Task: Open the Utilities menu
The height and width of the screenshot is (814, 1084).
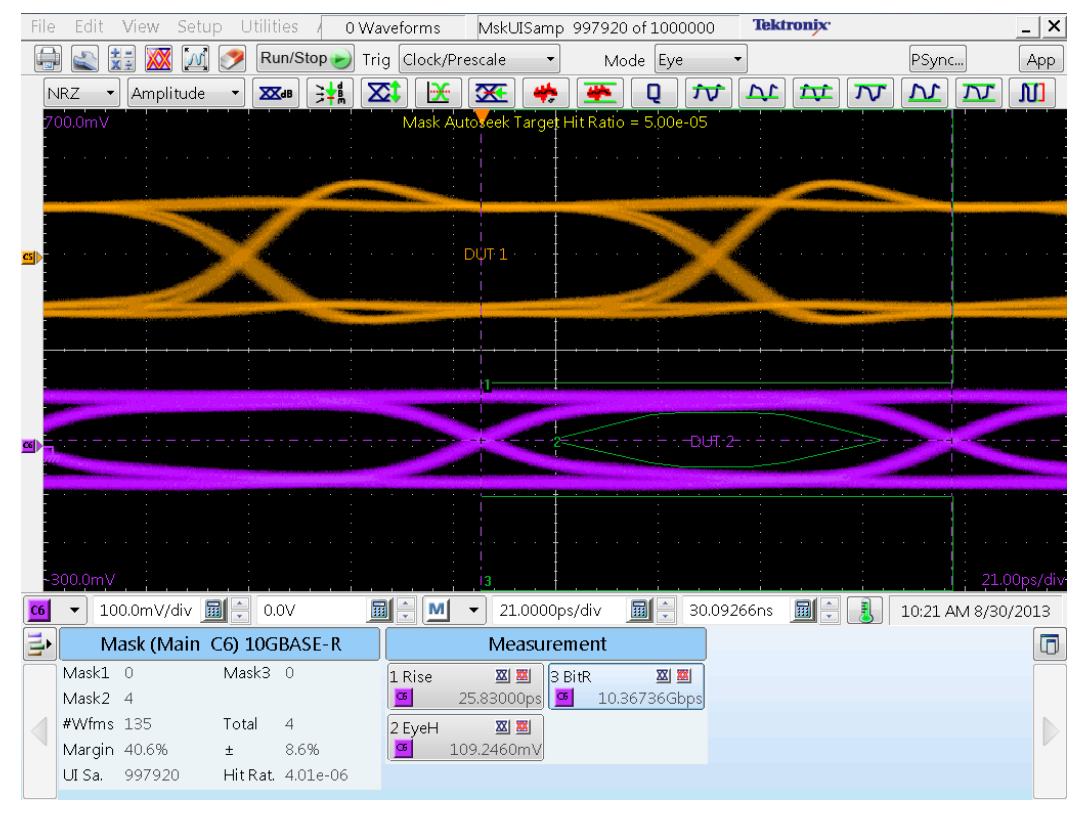Action: tap(269, 27)
